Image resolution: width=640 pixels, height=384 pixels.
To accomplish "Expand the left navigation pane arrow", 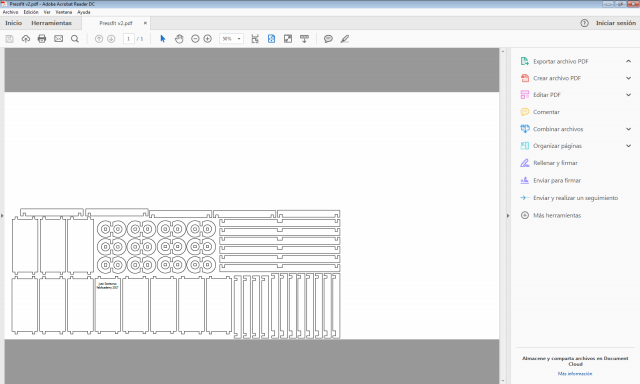I will 2,215.
